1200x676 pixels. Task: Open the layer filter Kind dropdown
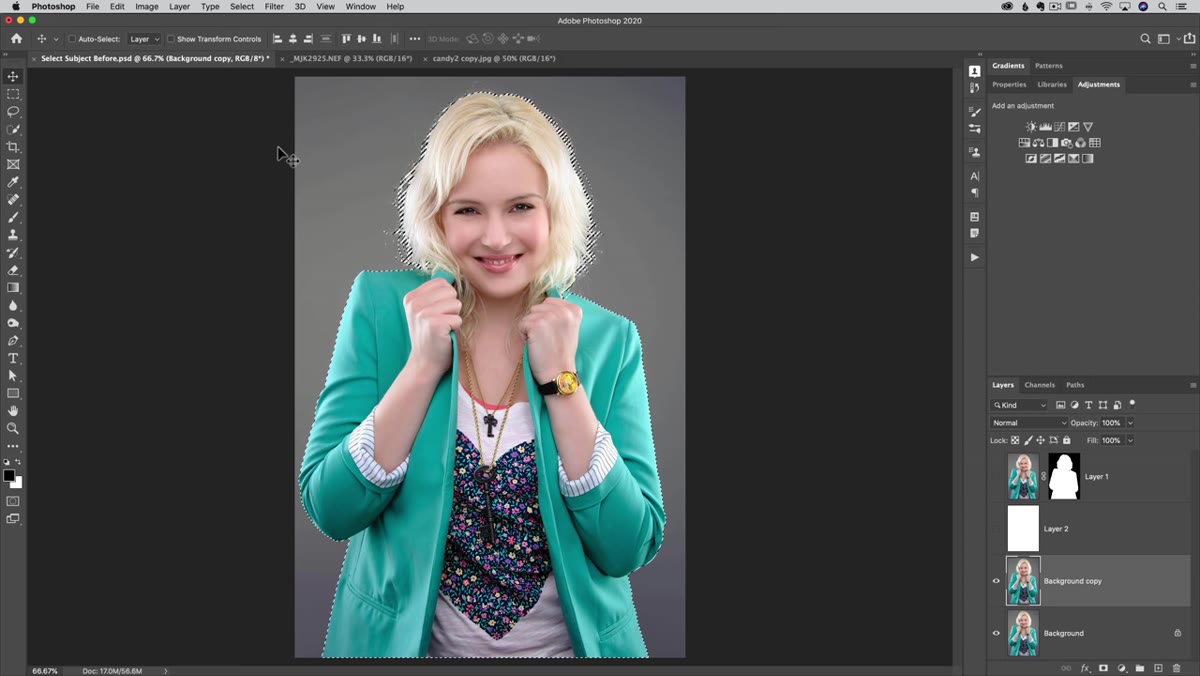(x=1020, y=405)
